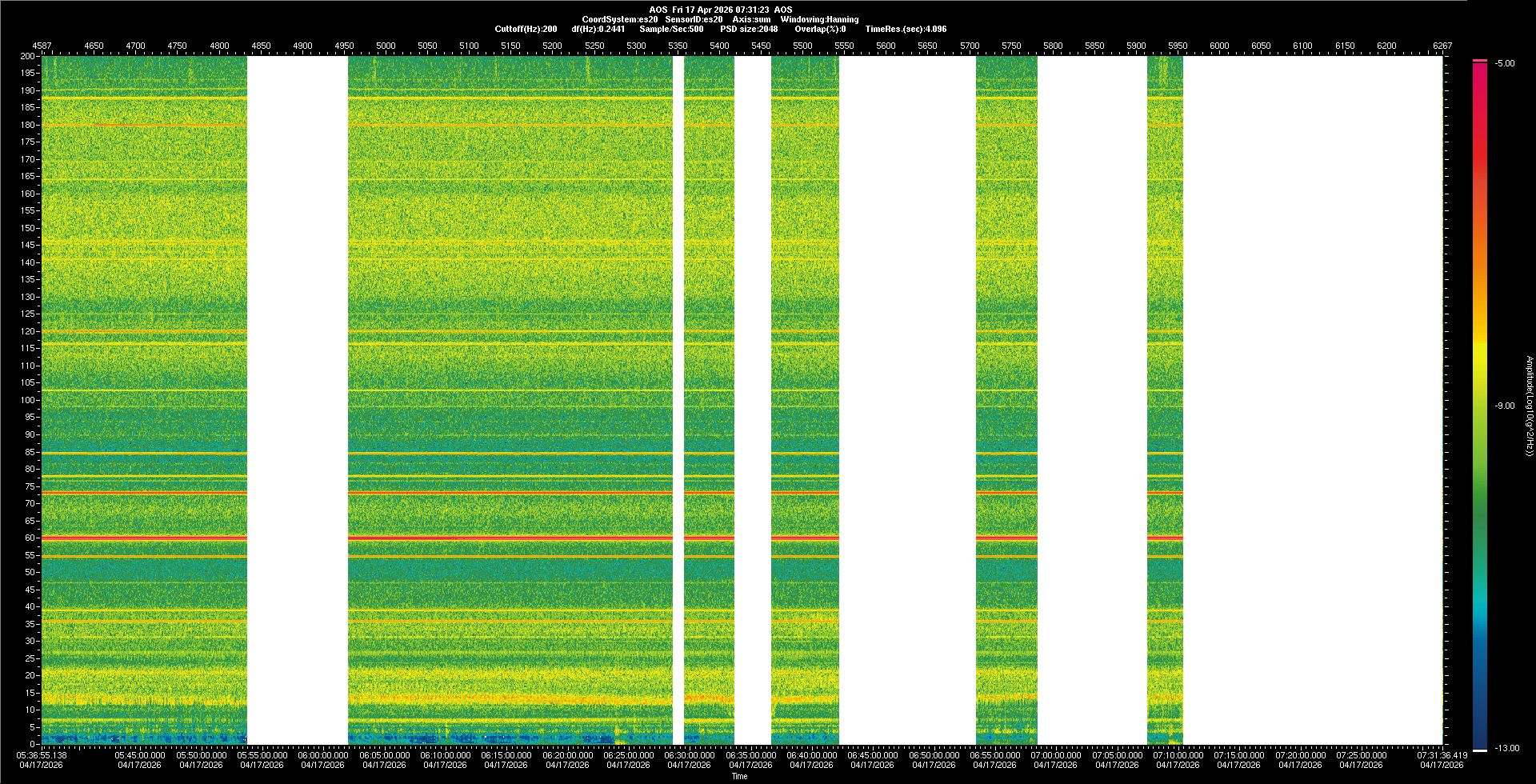
Task: Click the 200 Hz frequency axis label
Action: (27, 56)
